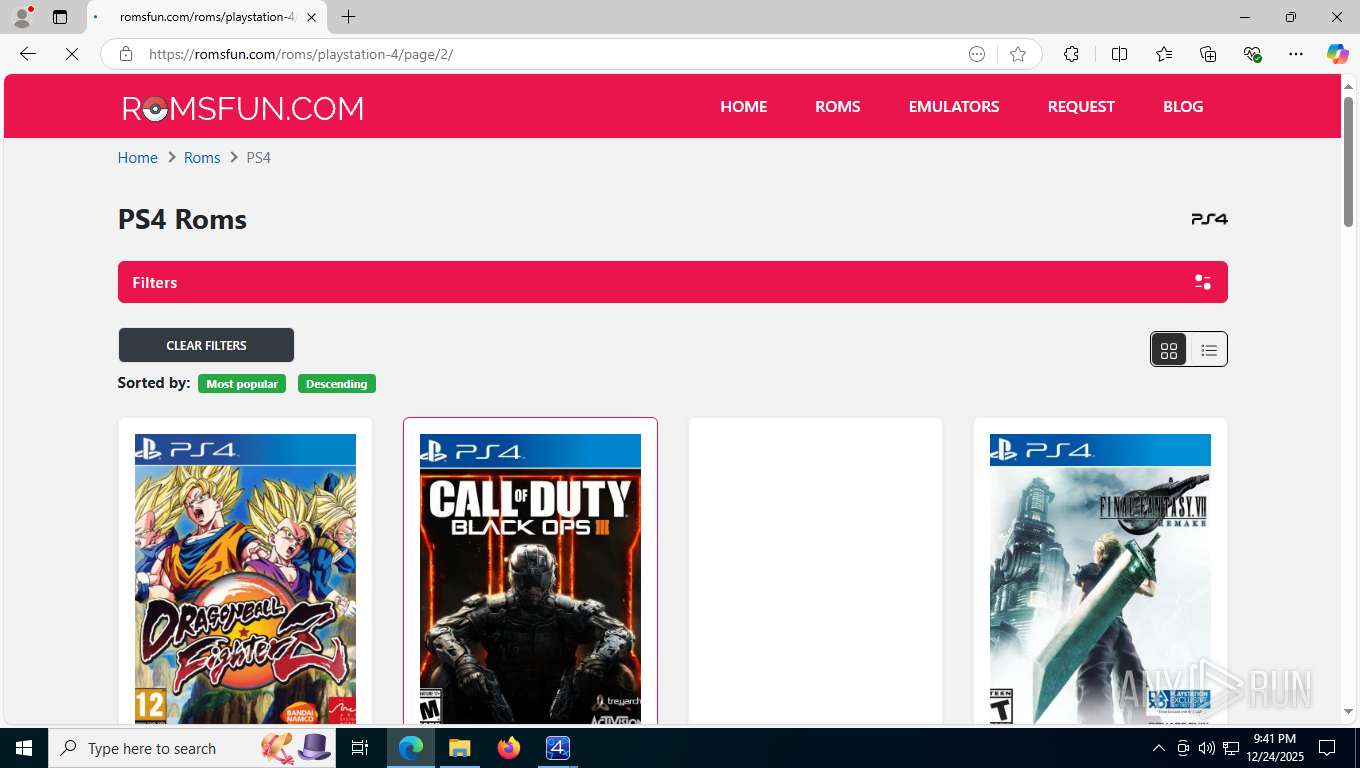
Task: Switch to list view layout
Action: [x=1209, y=350]
